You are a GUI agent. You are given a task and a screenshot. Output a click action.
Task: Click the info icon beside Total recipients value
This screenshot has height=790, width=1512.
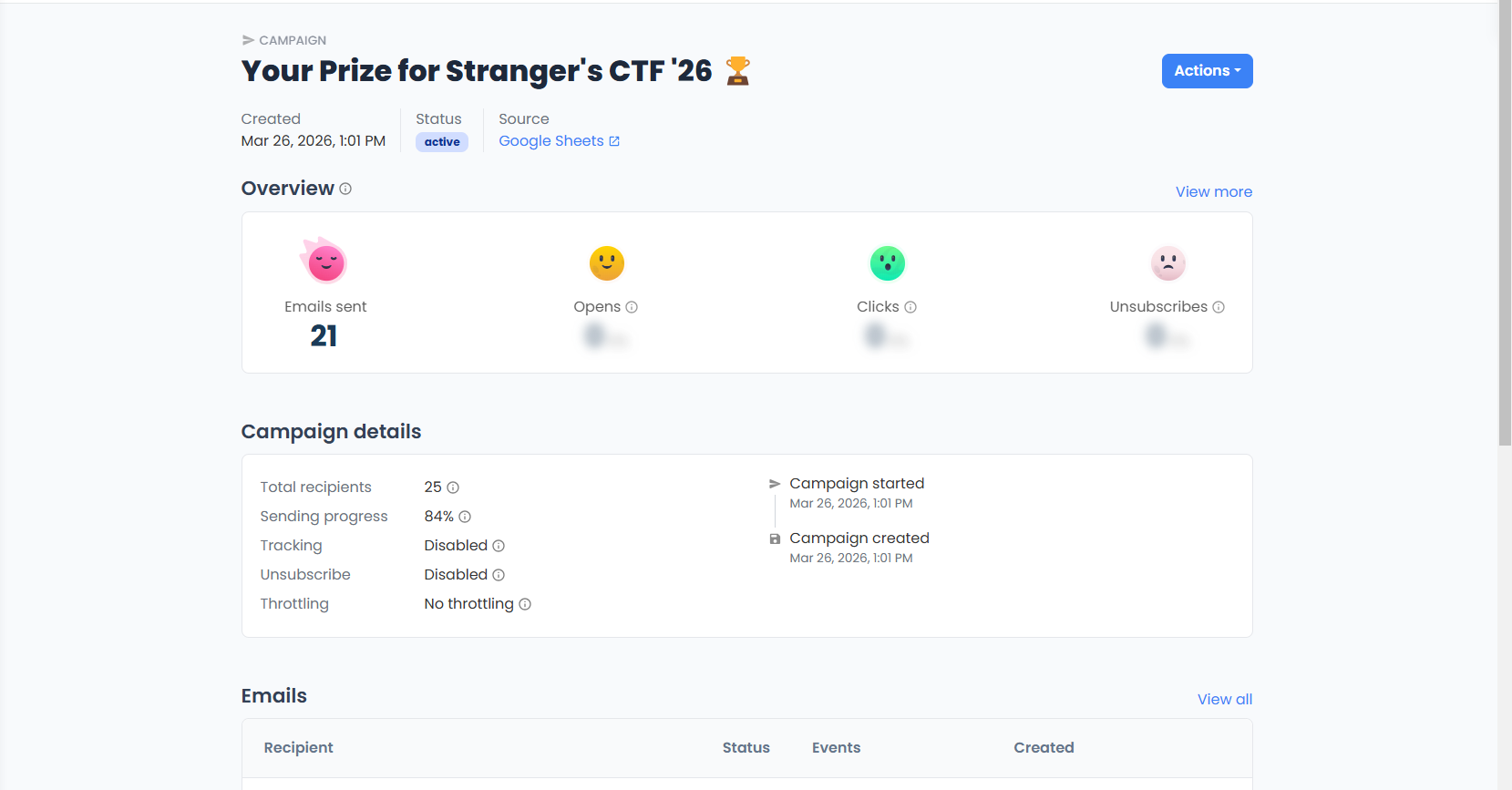coord(453,487)
